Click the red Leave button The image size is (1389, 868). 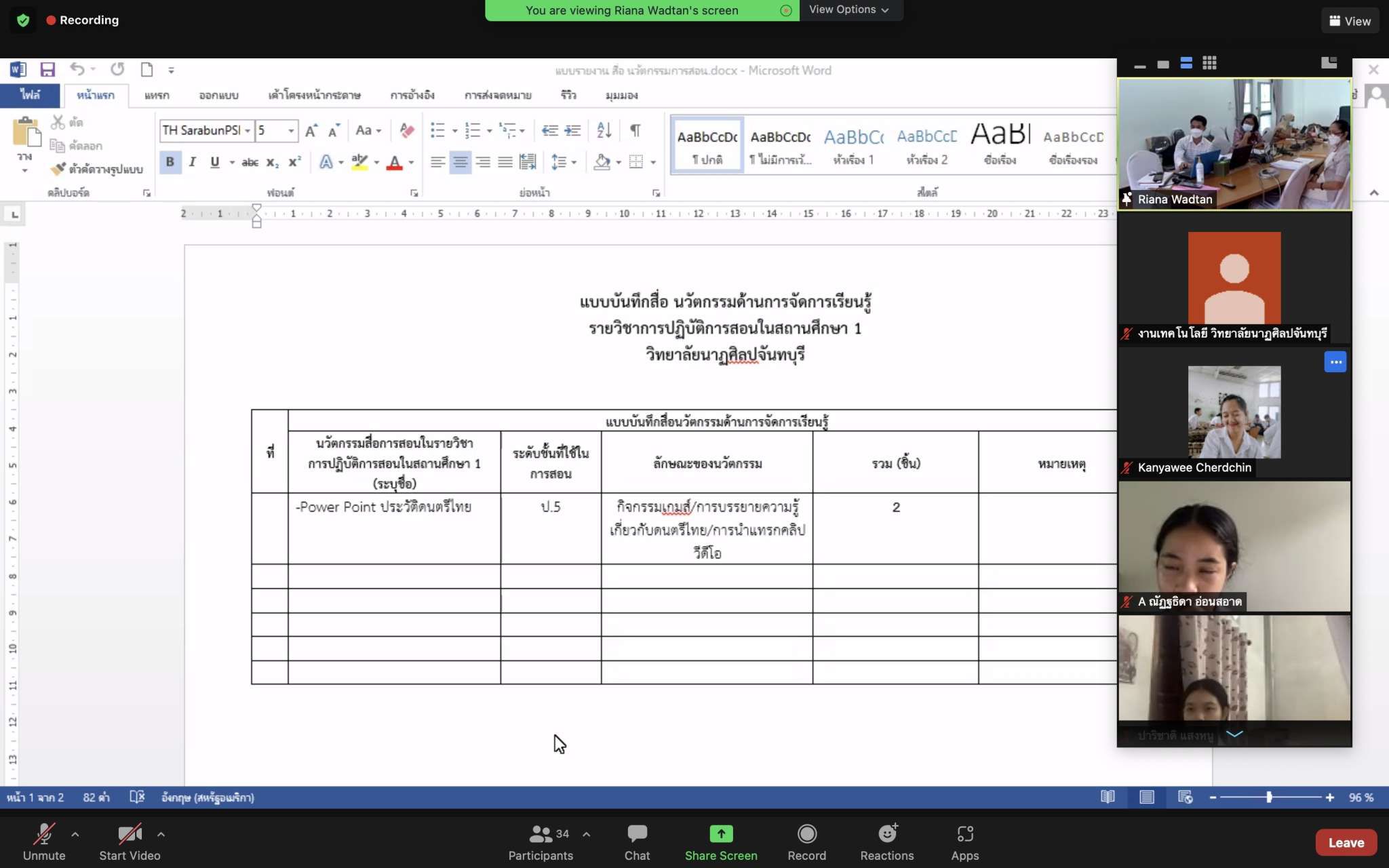1346,842
